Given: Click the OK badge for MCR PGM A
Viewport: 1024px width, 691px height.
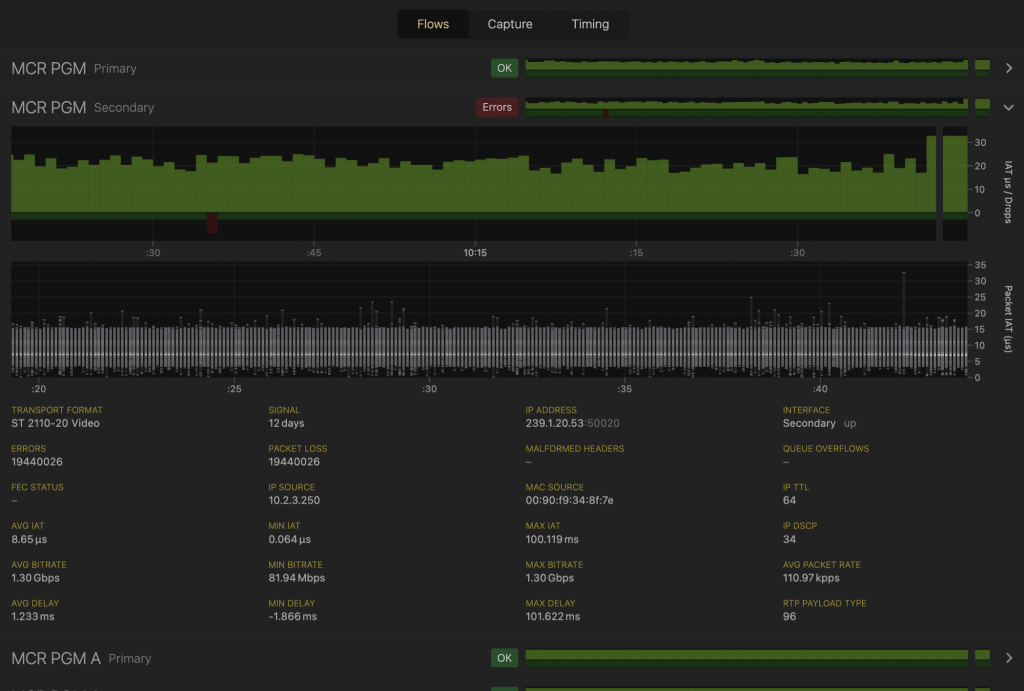Looking at the screenshot, I should [x=504, y=658].
